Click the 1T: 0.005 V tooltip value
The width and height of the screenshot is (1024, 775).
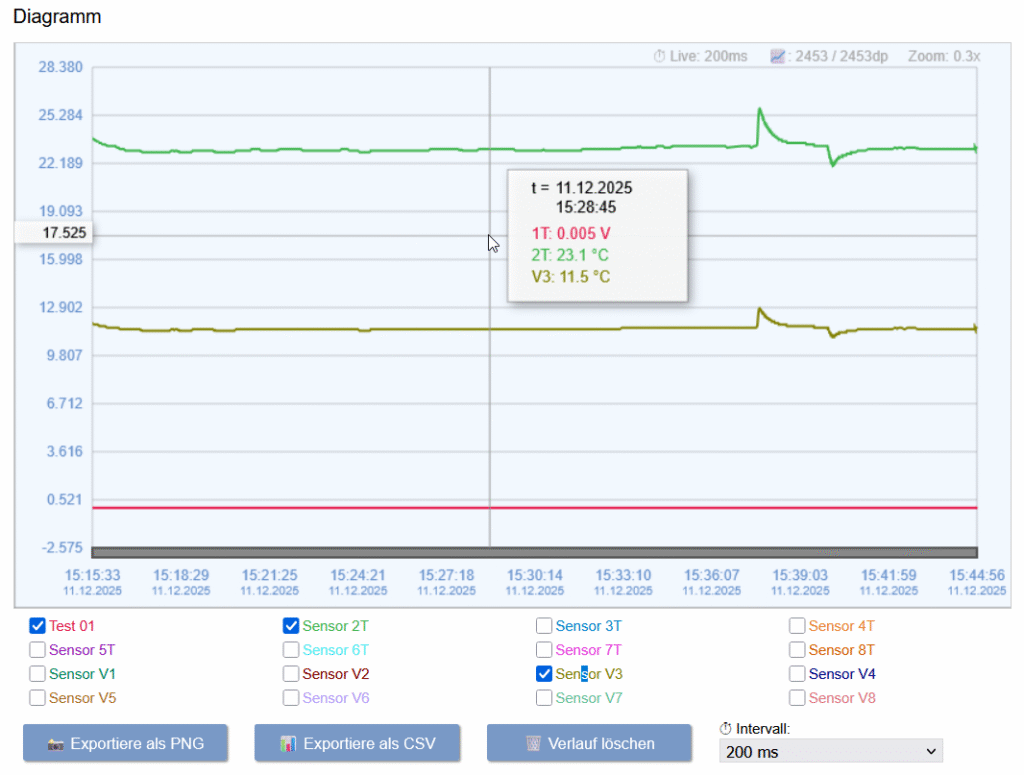click(571, 233)
